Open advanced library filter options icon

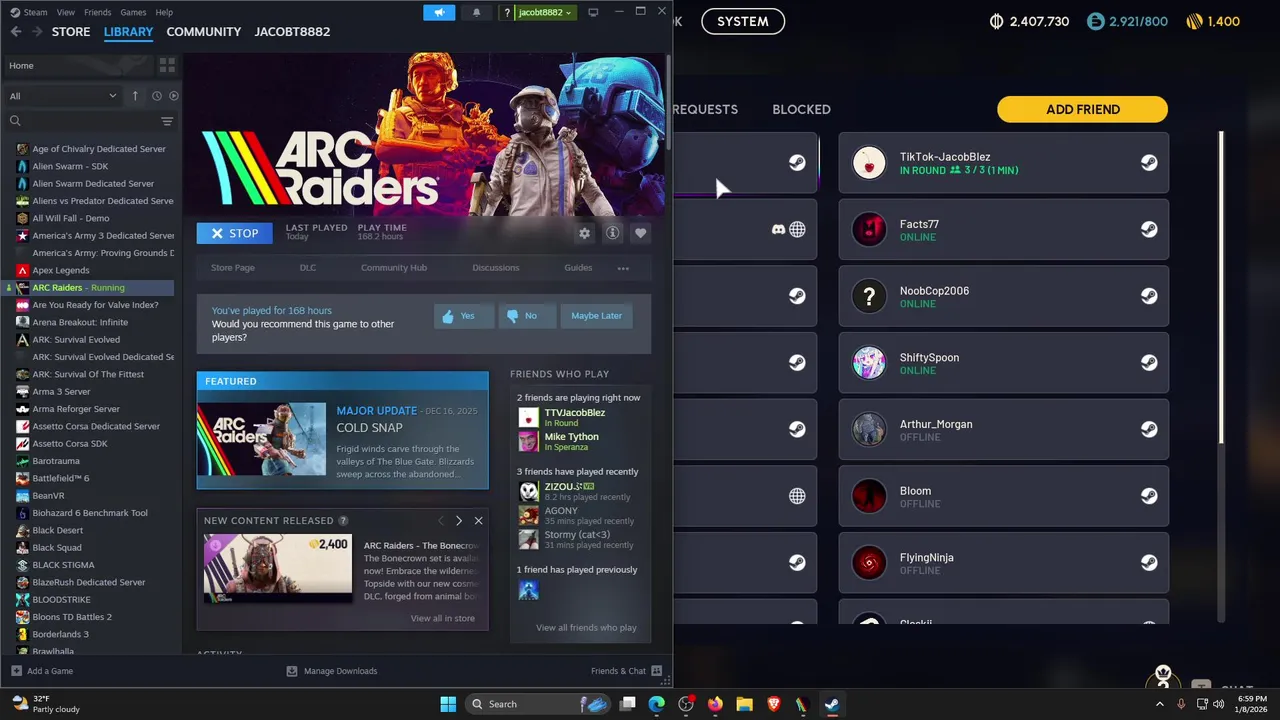(167, 121)
